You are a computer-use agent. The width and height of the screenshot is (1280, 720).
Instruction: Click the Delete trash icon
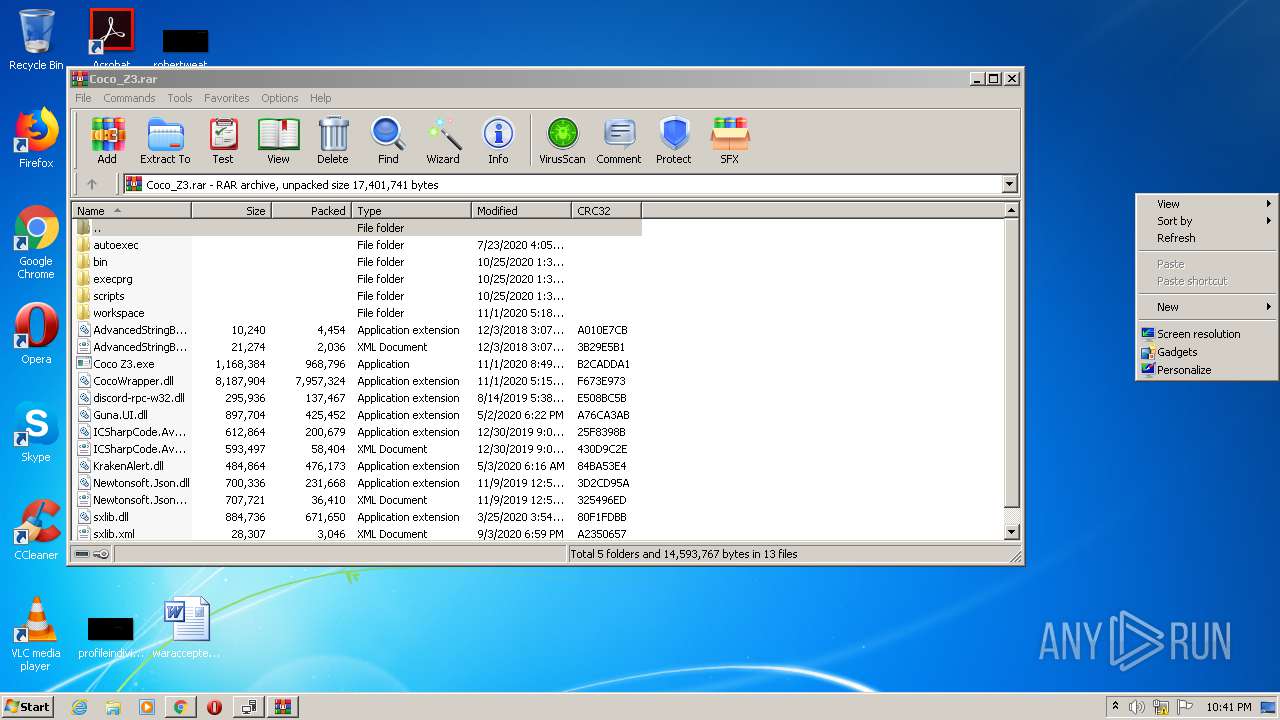(333, 140)
